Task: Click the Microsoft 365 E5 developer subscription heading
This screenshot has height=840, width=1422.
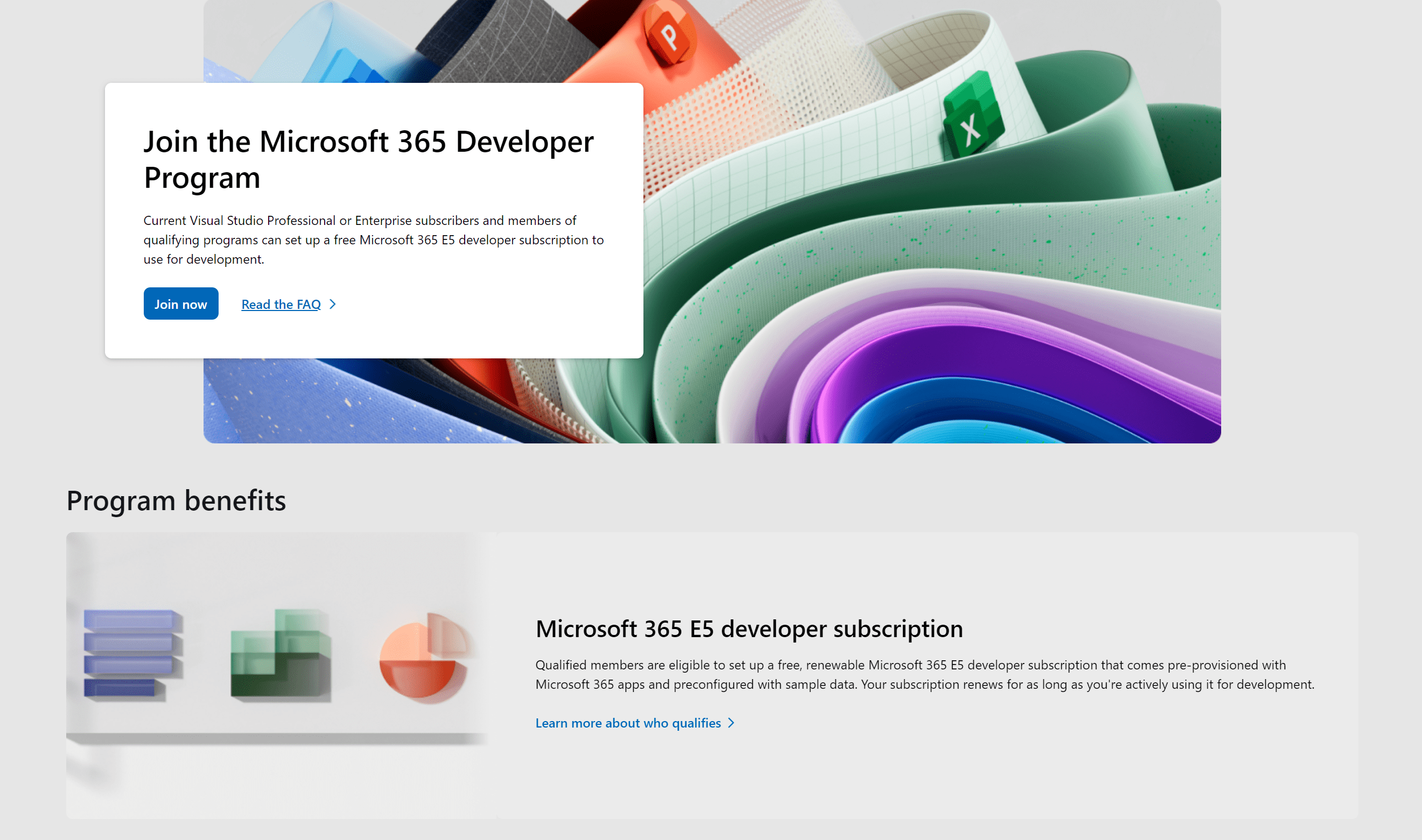Action: (748, 629)
